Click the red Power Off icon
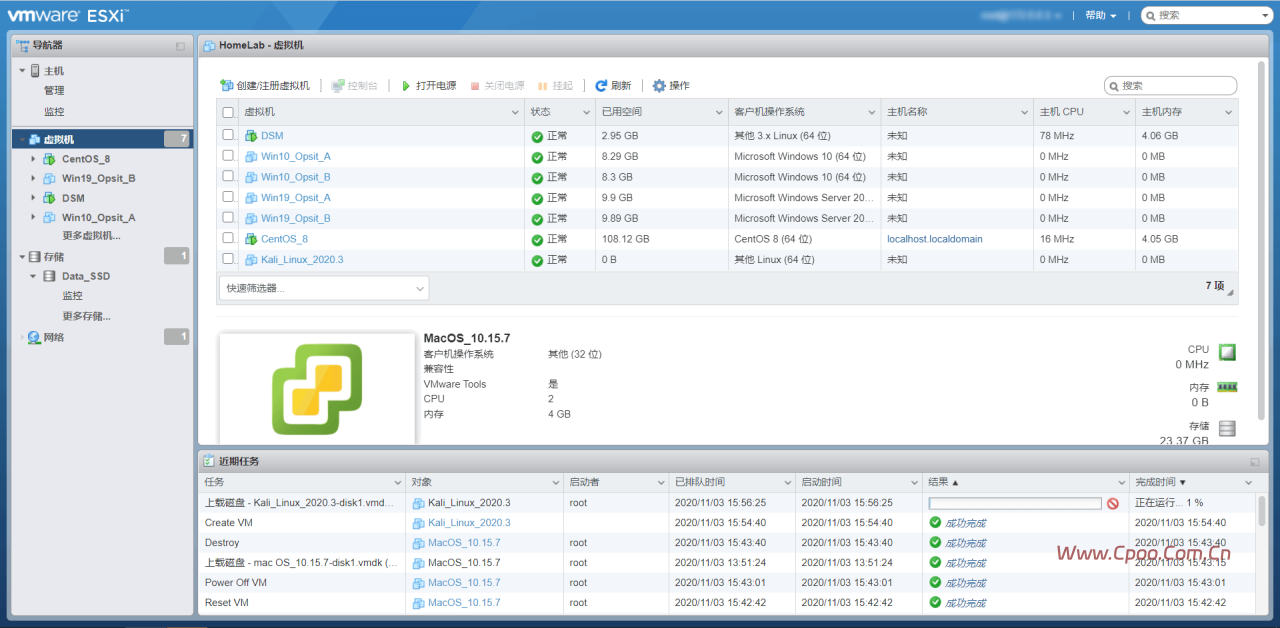Viewport: 1280px width, 628px height. pyautogui.click(x=475, y=86)
